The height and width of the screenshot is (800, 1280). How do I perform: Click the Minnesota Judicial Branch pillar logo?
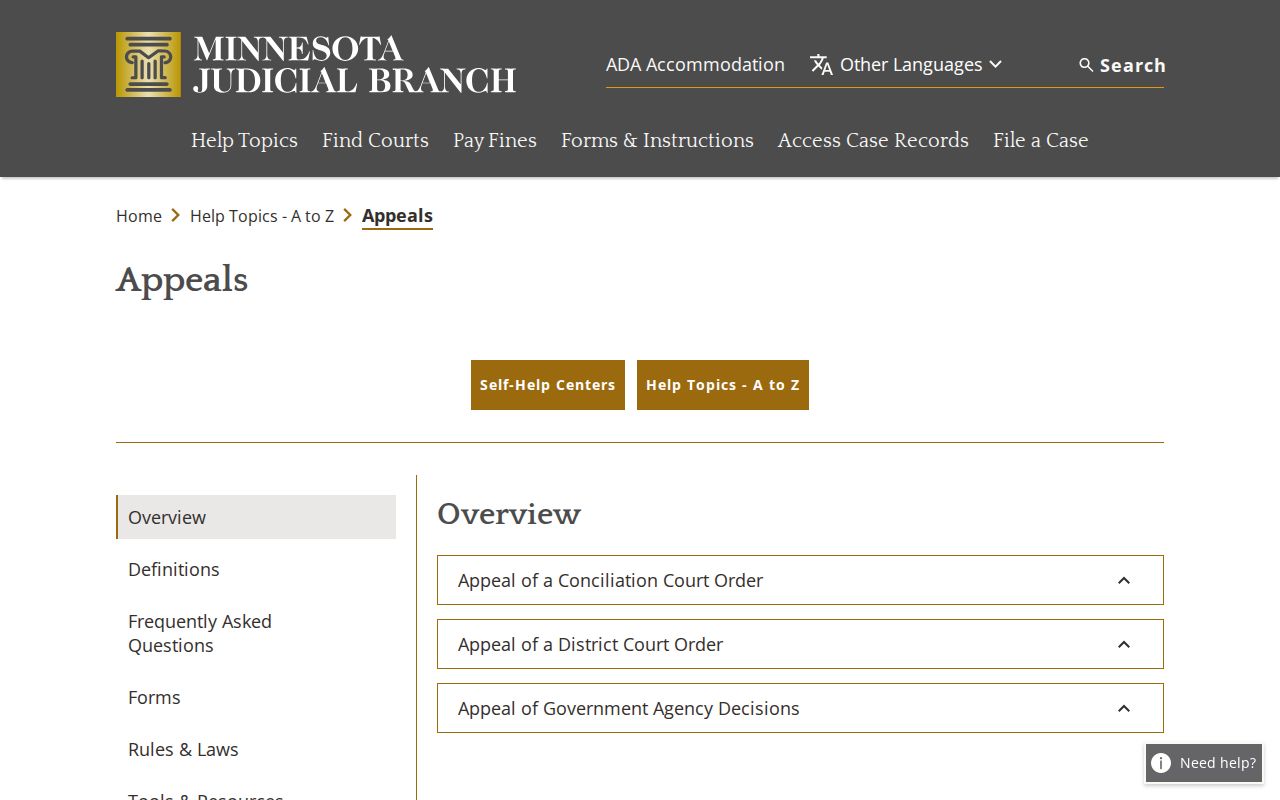pyautogui.click(x=148, y=64)
